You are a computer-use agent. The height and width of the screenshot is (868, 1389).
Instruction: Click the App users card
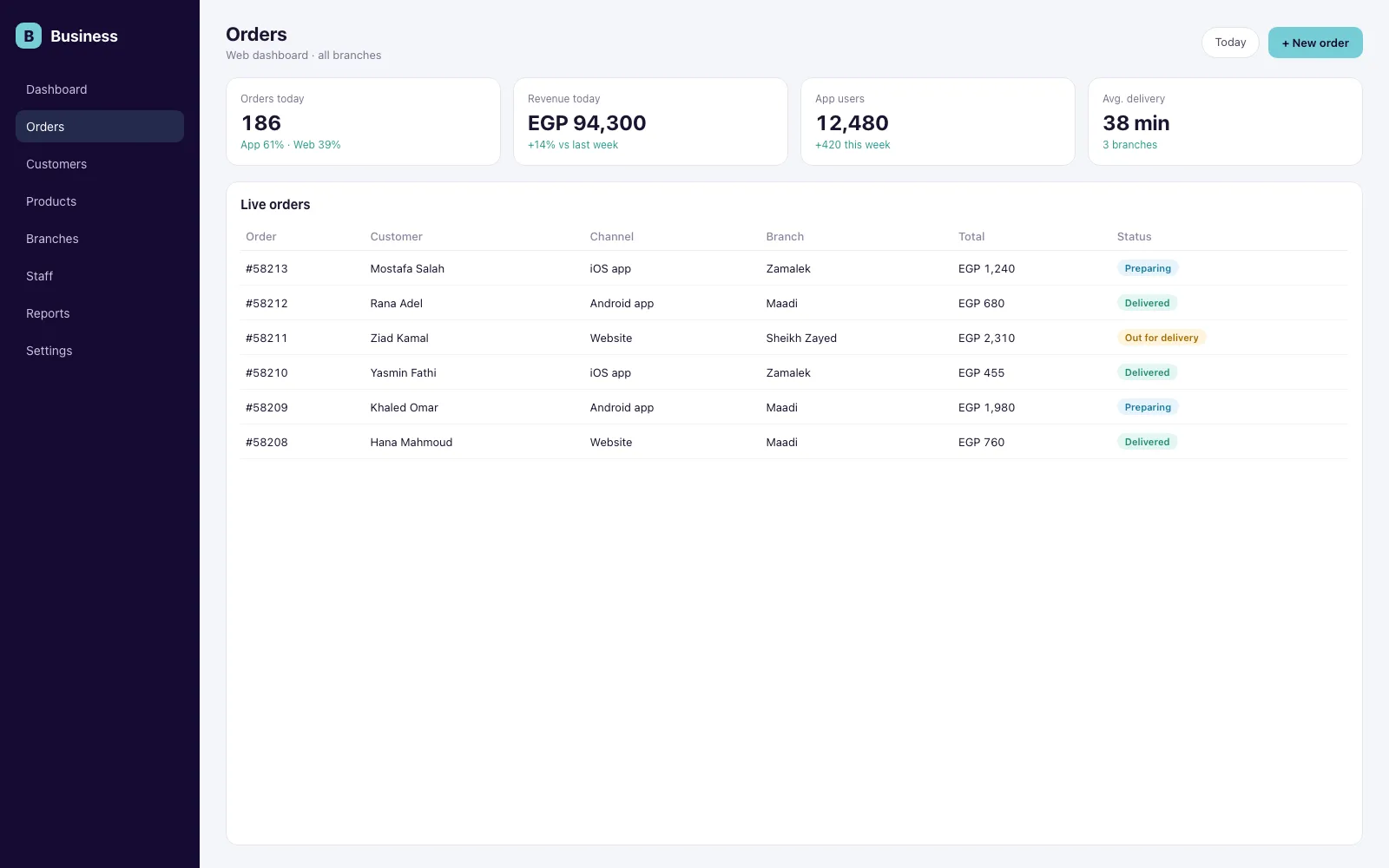(938, 122)
